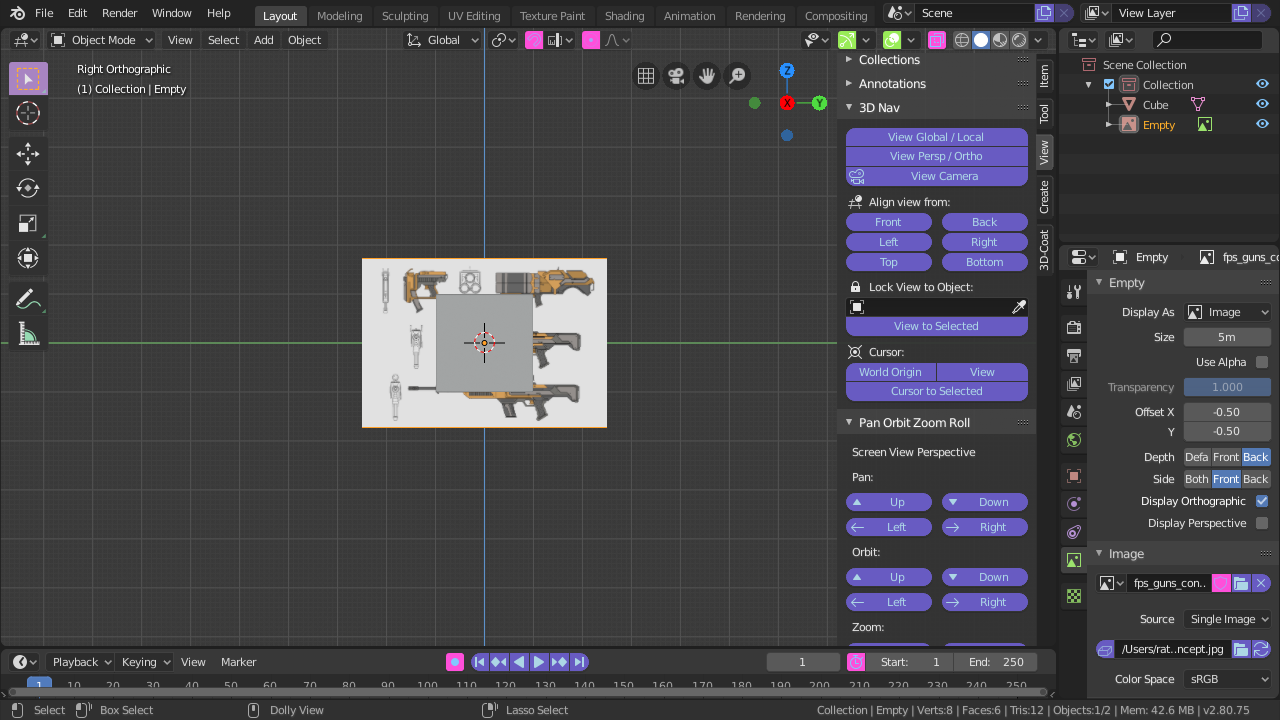Toggle orthographic grid view gizmo
The height and width of the screenshot is (720, 1280).
click(x=646, y=76)
